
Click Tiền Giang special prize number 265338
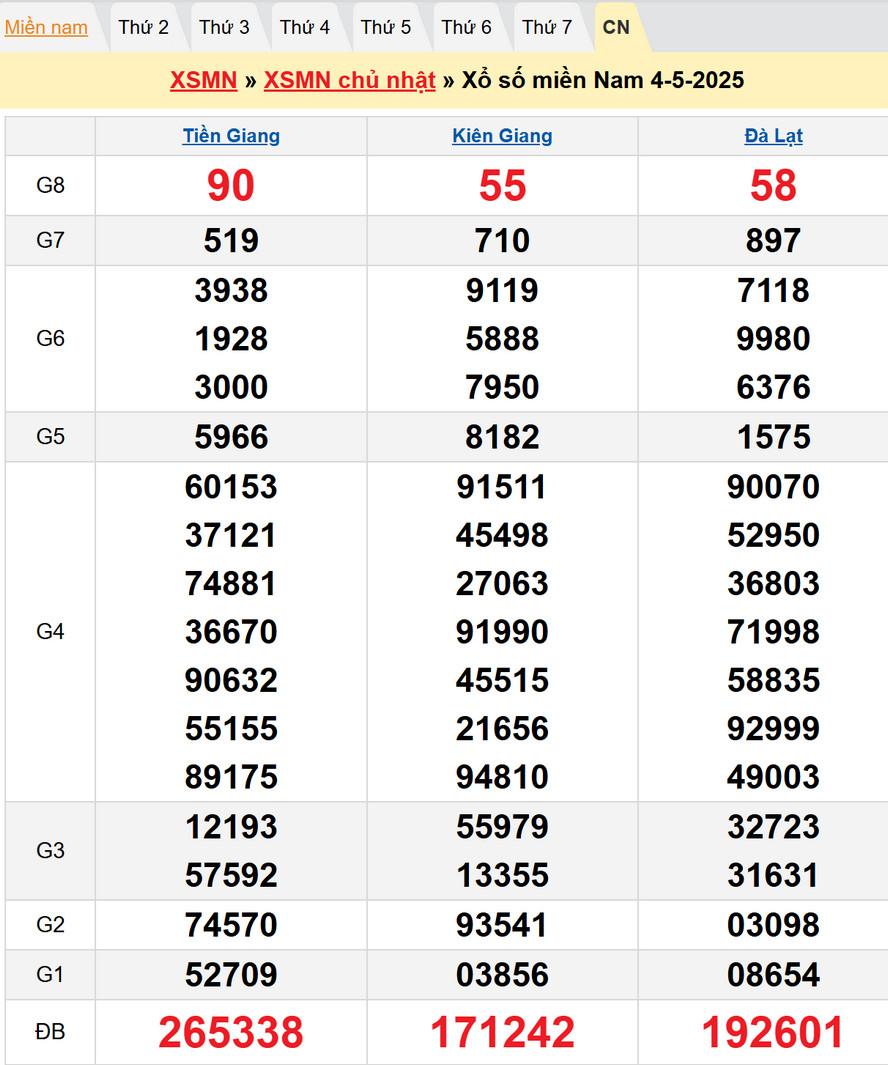[231, 1033]
